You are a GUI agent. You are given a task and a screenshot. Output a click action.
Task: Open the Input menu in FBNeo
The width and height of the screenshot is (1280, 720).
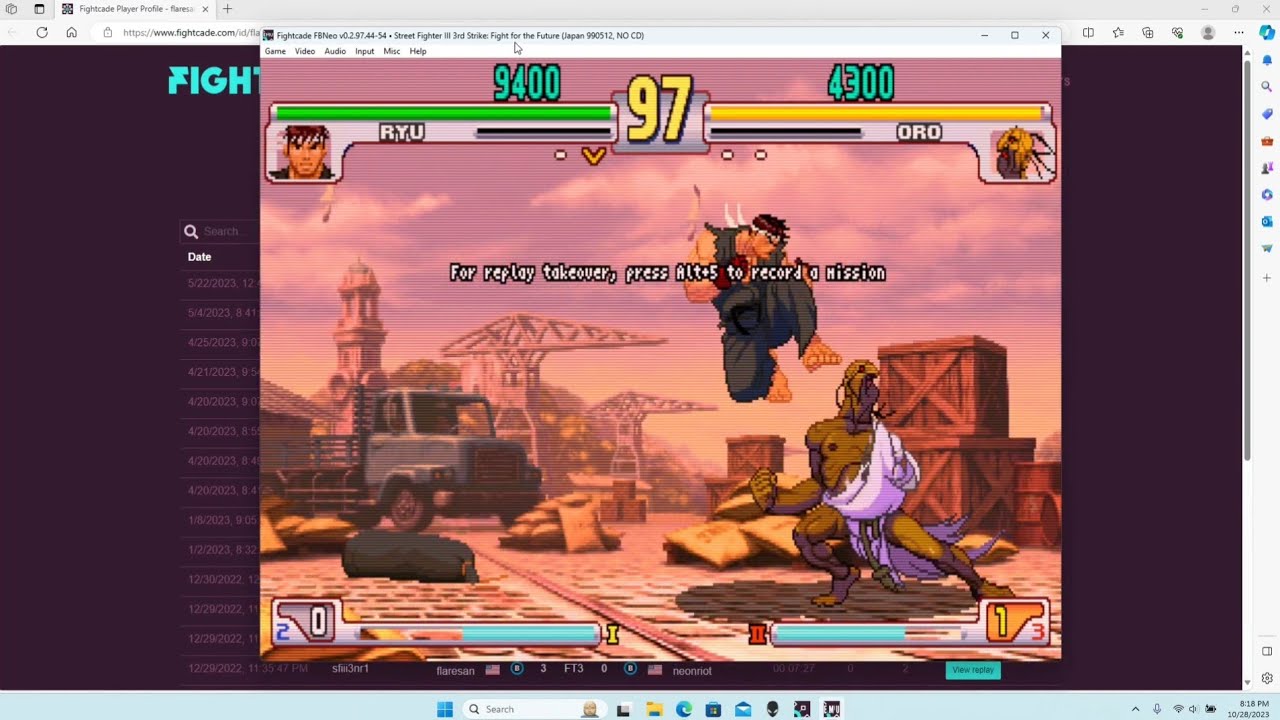point(364,51)
